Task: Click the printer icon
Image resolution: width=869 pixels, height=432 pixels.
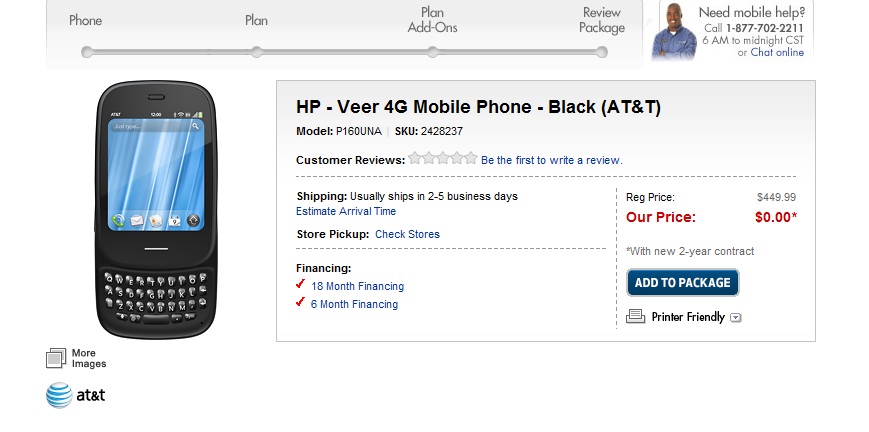Action: (635, 317)
